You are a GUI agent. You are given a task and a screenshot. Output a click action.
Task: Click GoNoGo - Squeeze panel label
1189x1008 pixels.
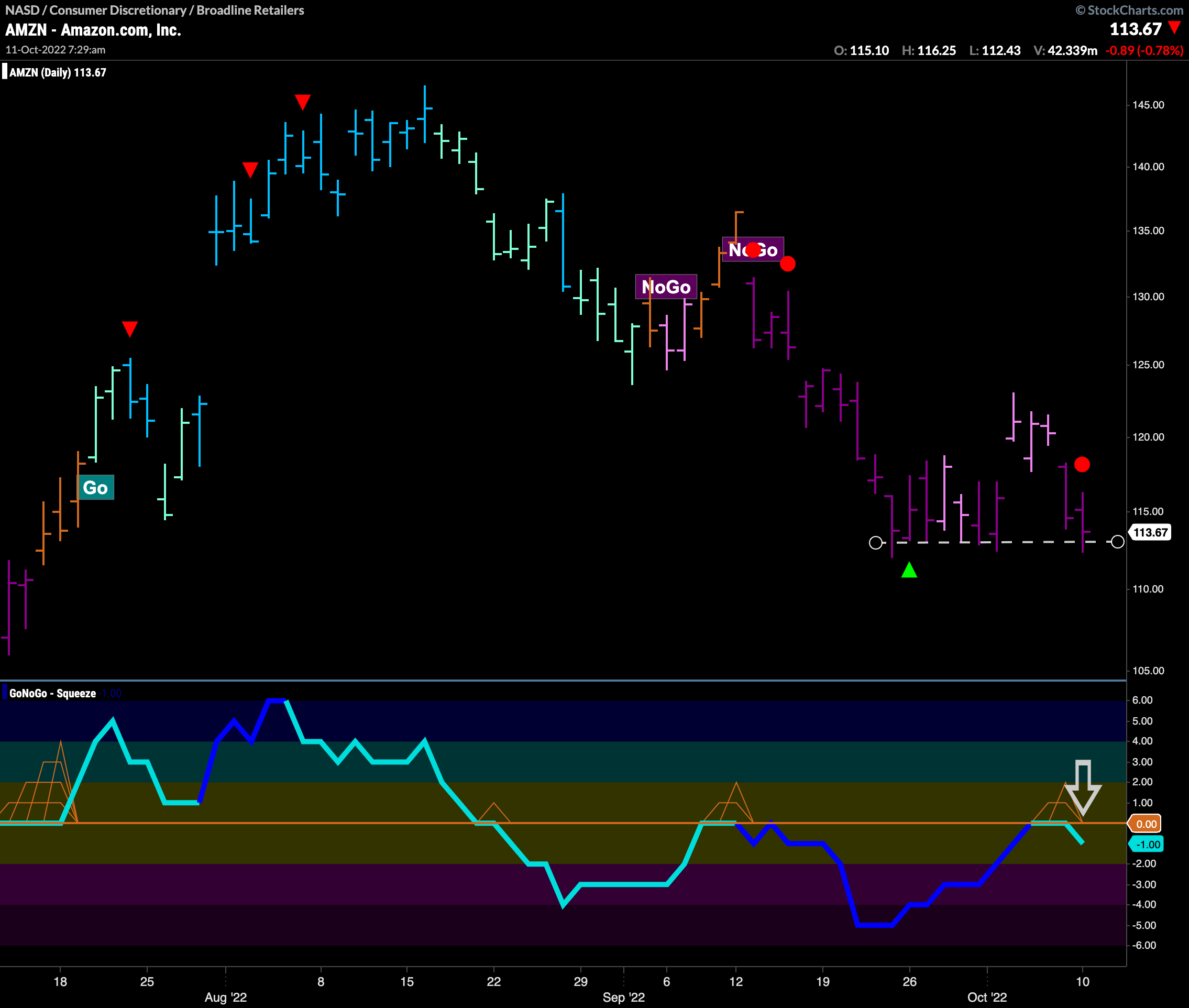click(52, 693)
